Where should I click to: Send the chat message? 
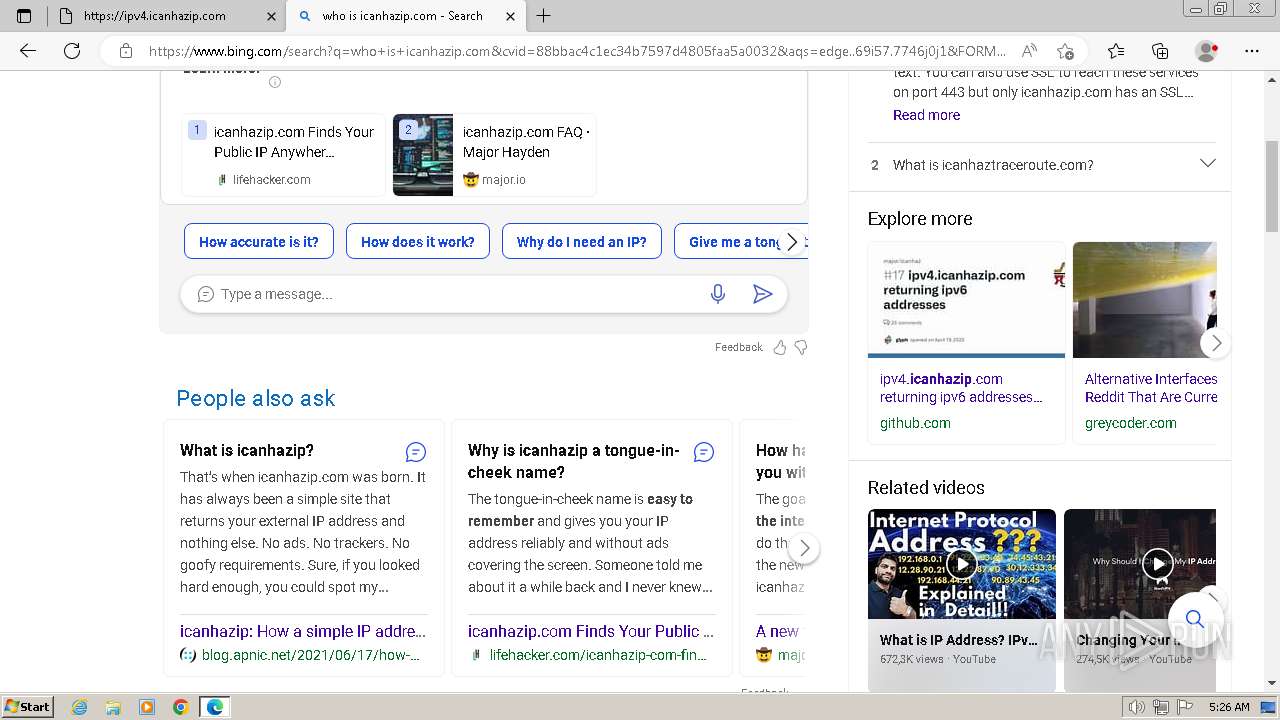click(x=762, y=294)
